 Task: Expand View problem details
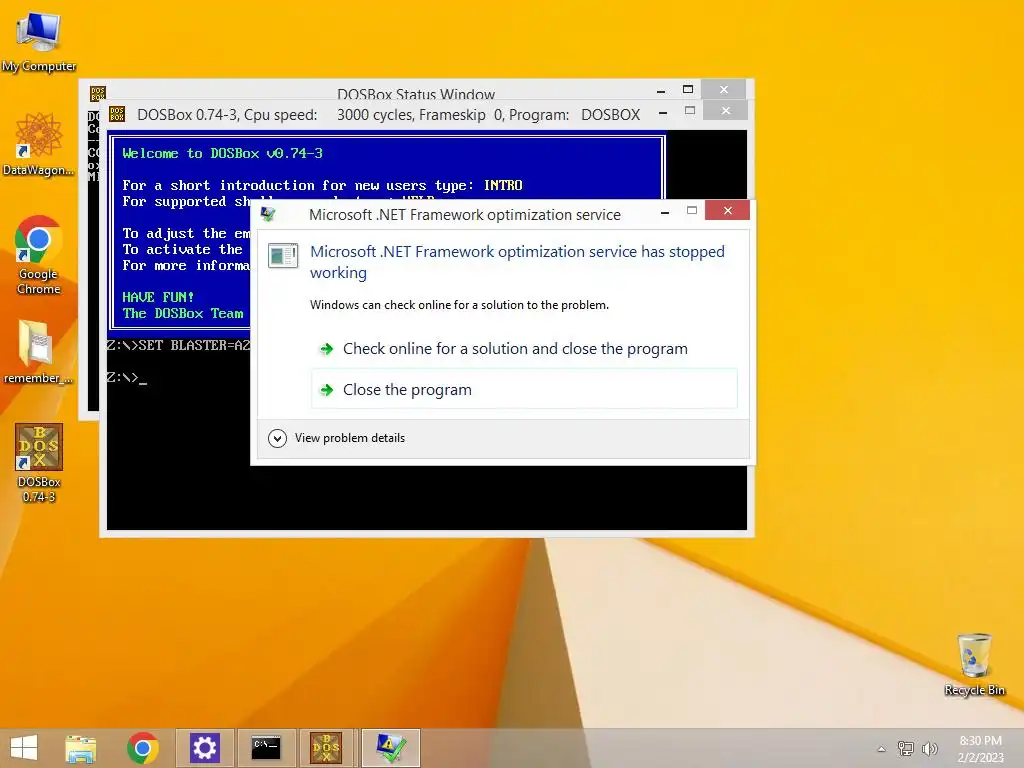coord(337,438)
